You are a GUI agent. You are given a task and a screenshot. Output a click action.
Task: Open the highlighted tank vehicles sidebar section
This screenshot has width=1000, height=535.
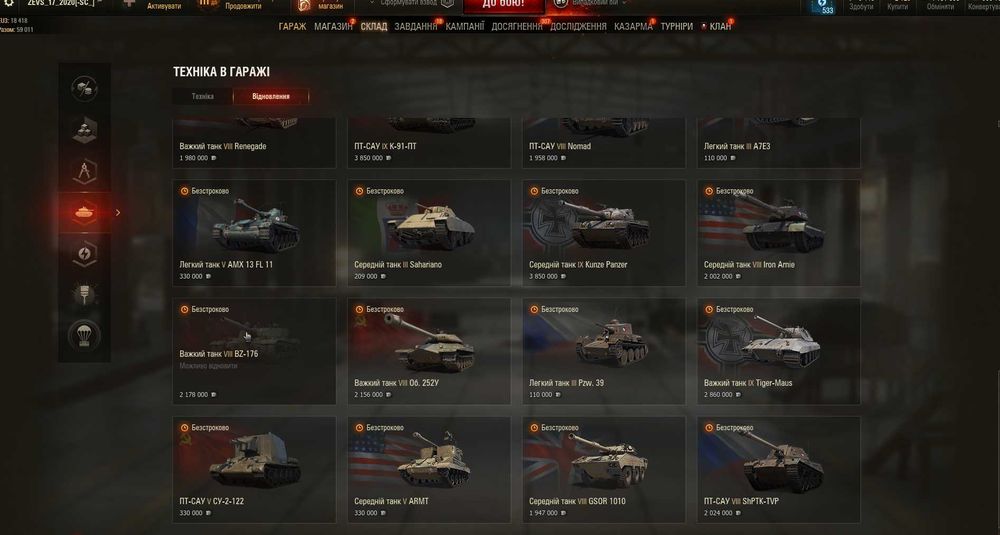coord(84,212)
